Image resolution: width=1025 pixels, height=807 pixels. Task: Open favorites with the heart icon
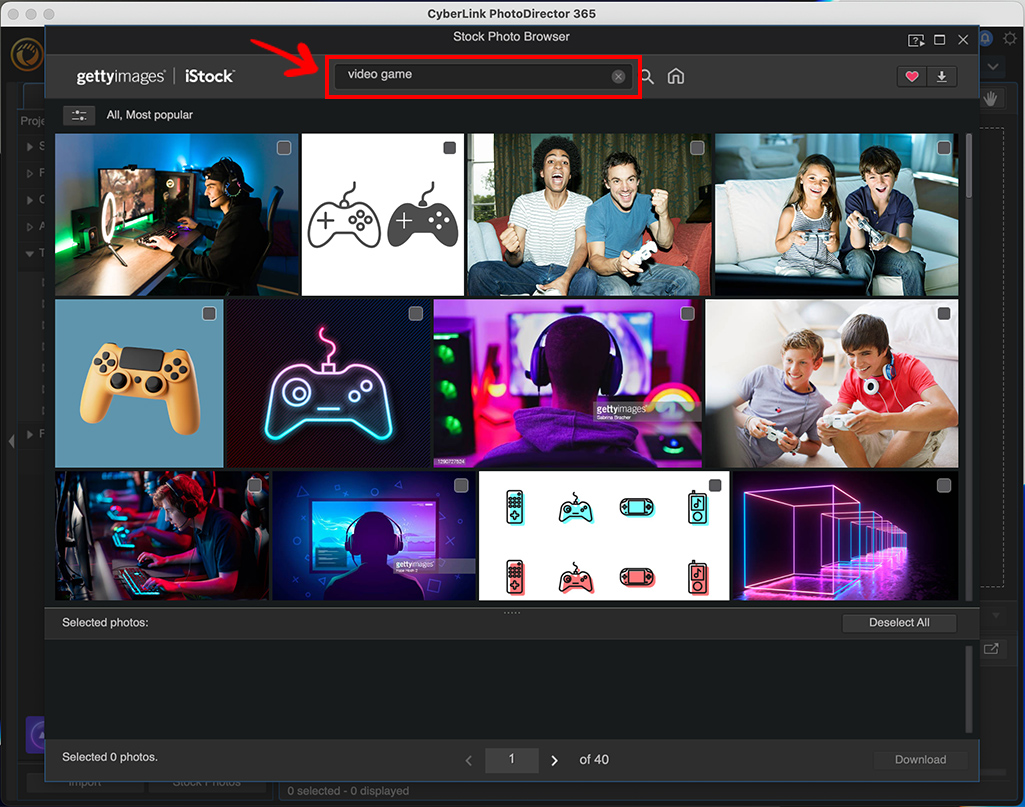(x=911, y=77)
